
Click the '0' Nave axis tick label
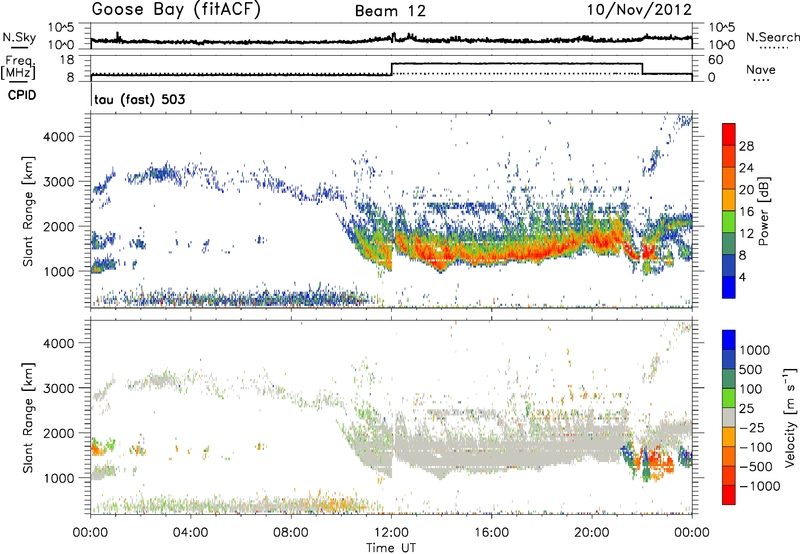point(712,77)
